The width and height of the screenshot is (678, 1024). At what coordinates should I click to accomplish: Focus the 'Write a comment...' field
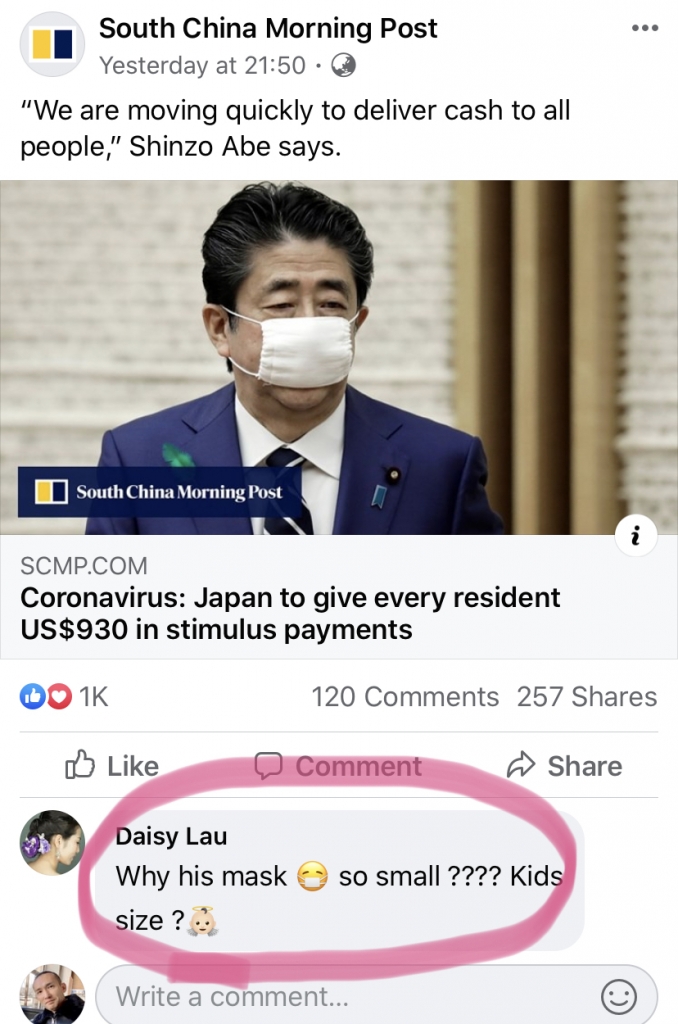click(x=377, y=997)
